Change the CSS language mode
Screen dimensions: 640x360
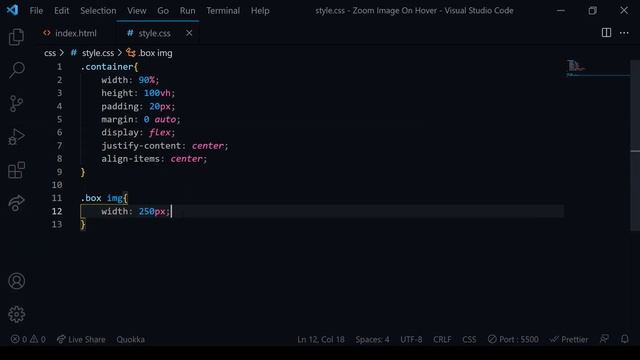tap(469, 339)
